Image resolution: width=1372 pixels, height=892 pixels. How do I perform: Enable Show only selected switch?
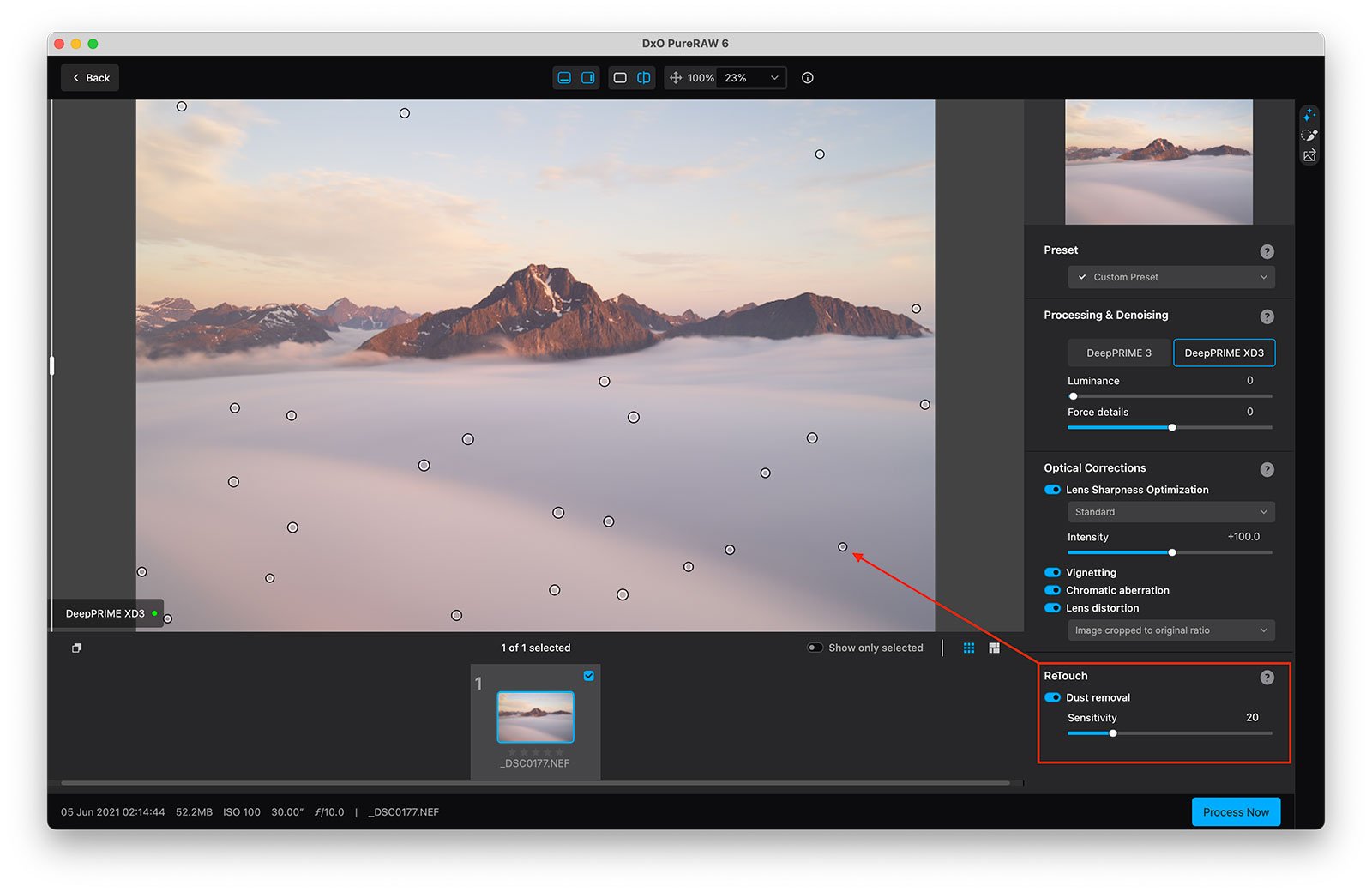[x=815, y=648]
